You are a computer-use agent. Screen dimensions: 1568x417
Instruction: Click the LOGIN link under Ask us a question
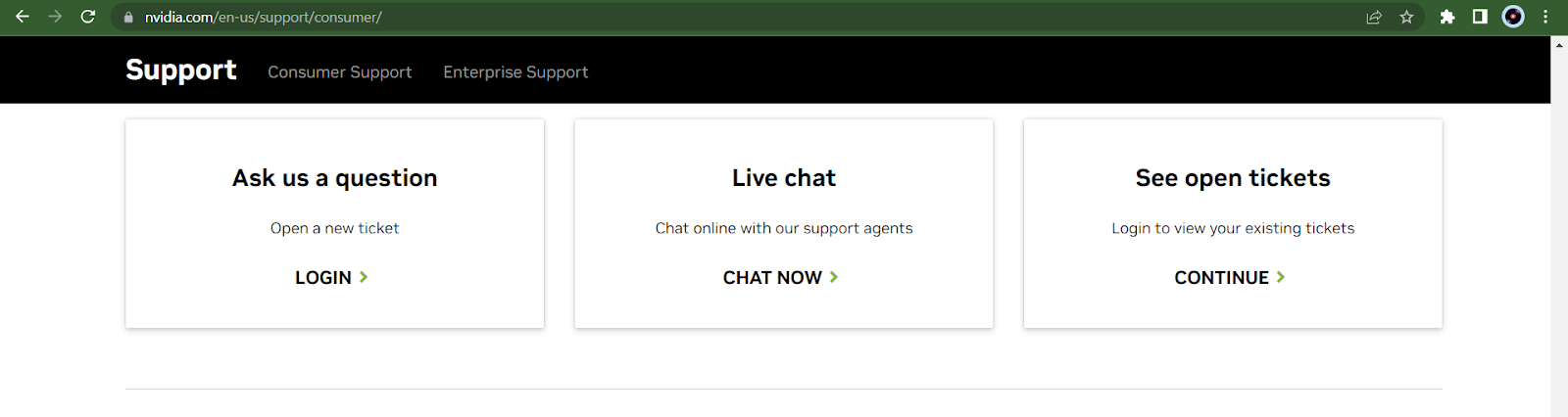pos(323,278)
